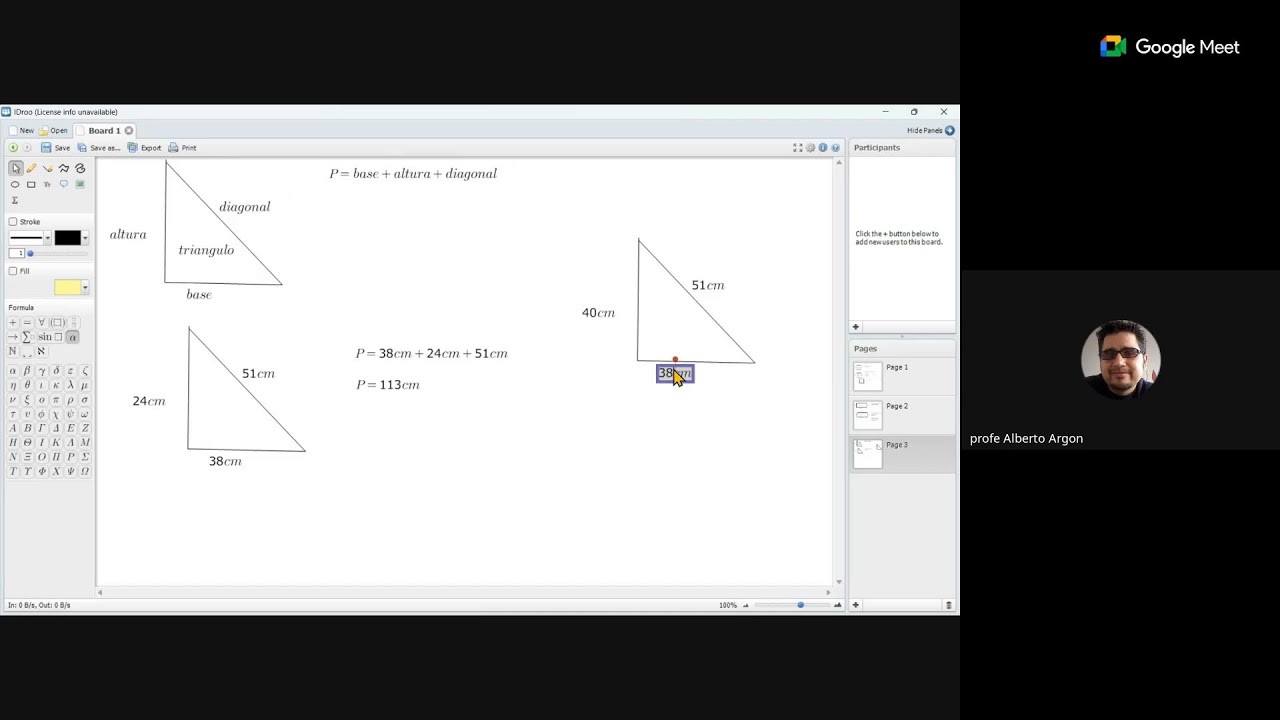
Task: Select the arrow selection tool
Action: tap(15, 168)
